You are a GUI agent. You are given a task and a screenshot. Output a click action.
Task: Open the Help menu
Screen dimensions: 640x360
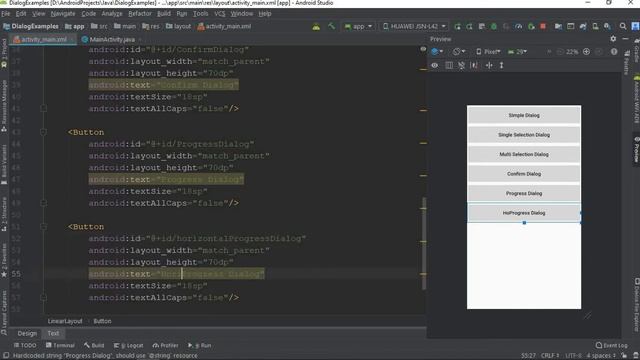point(265,13)
